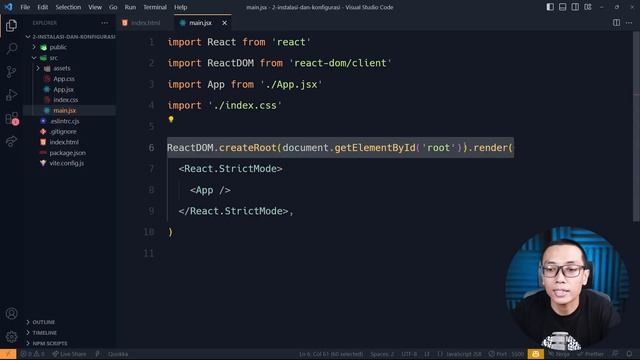
Task: Click the <App /> code on line 8
Action: click(210, 190)
